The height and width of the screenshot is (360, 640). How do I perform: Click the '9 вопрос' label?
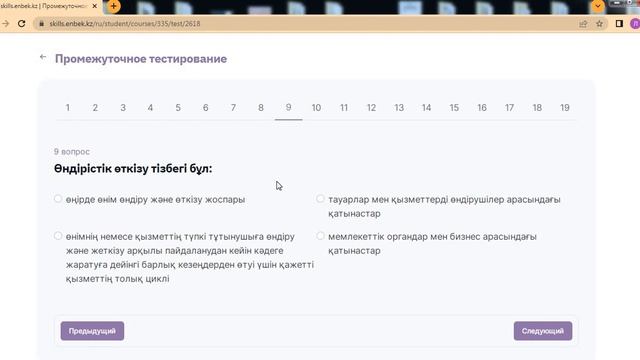(x=72, y=151)
